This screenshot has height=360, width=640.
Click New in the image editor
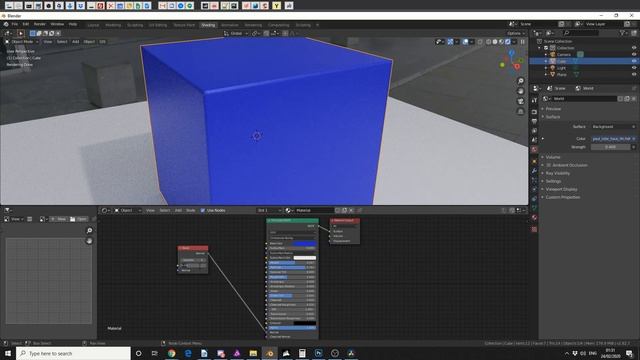coord(58,219)
